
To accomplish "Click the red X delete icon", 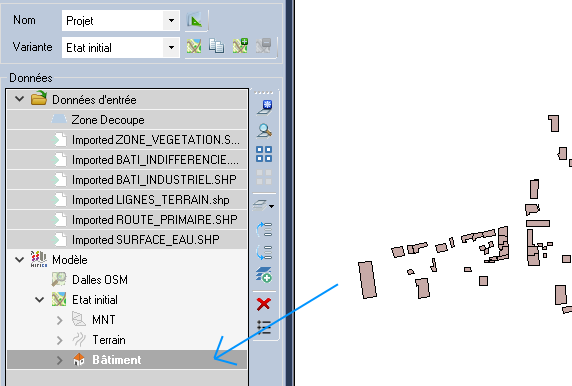I will pyautogui.click(x=264, y=304).
